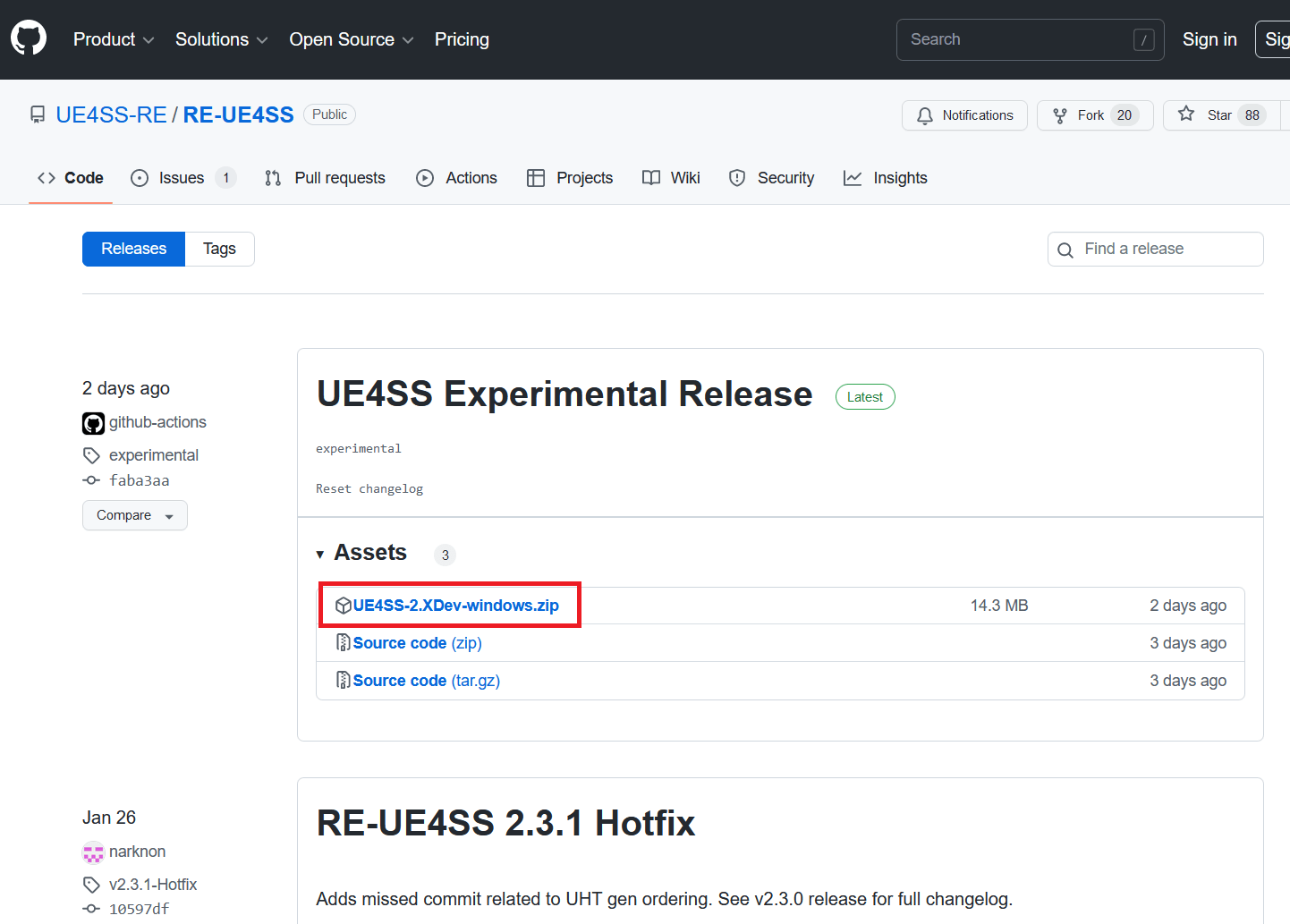Expand the Product menu
This screenshot has width=1290, height=924.
(114, 39)
